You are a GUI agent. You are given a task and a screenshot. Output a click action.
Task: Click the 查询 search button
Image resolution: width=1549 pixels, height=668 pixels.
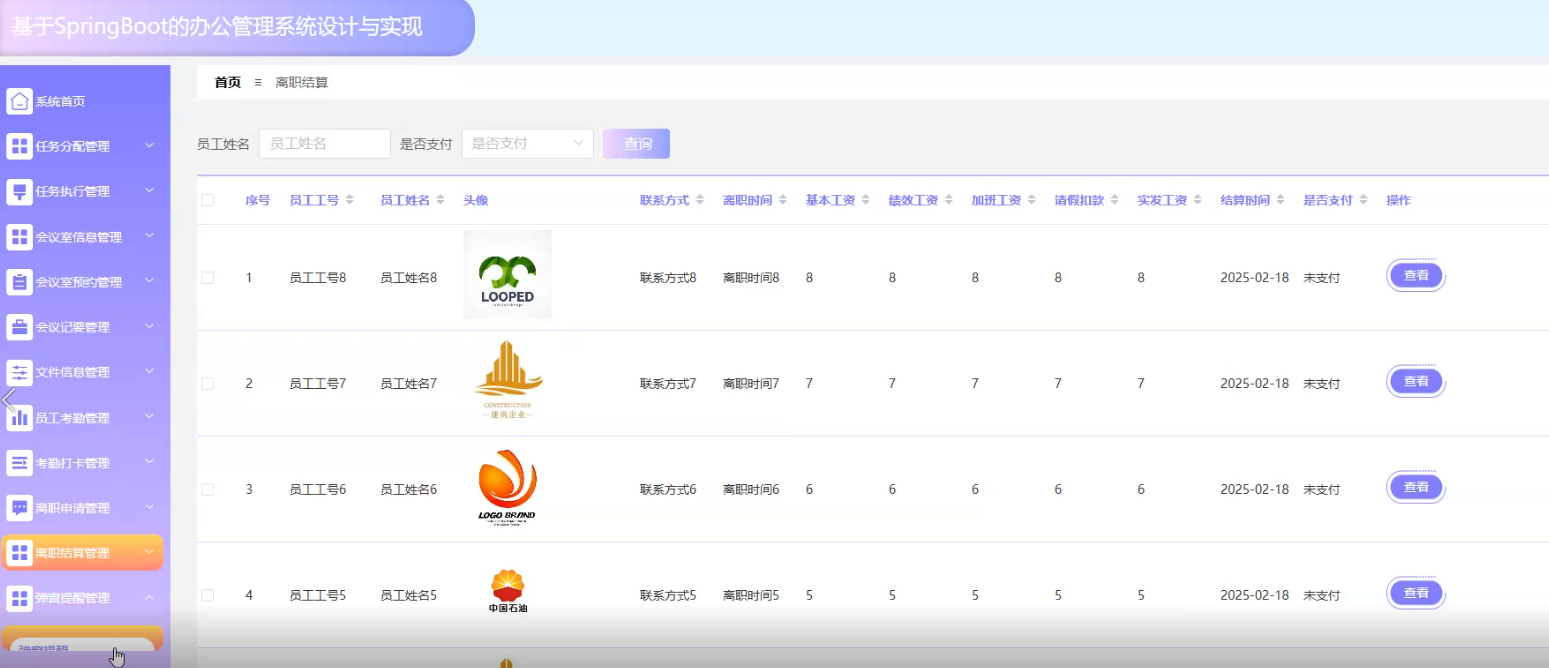pos(637,144)
